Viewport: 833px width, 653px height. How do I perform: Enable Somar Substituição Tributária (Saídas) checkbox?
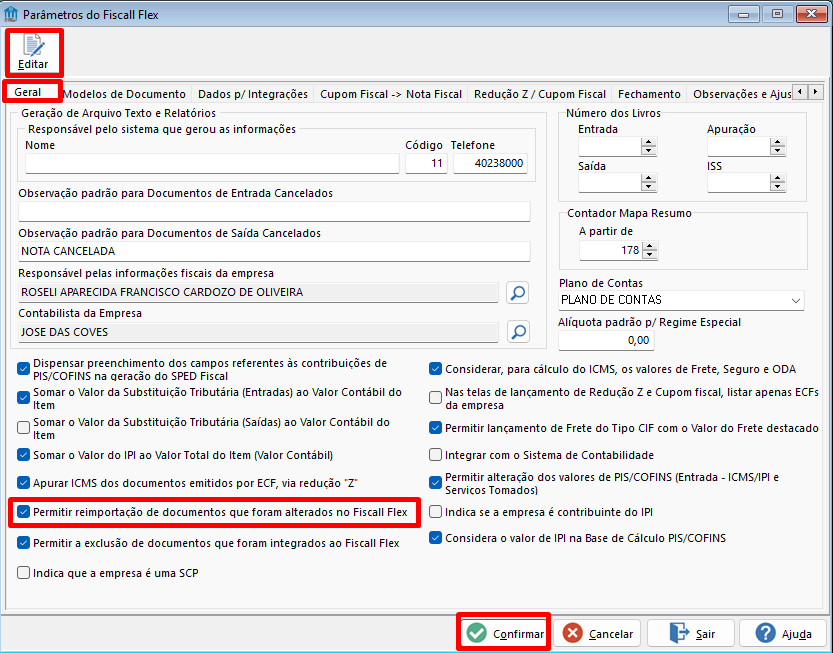pyautogui.click(x=23, y=428)
